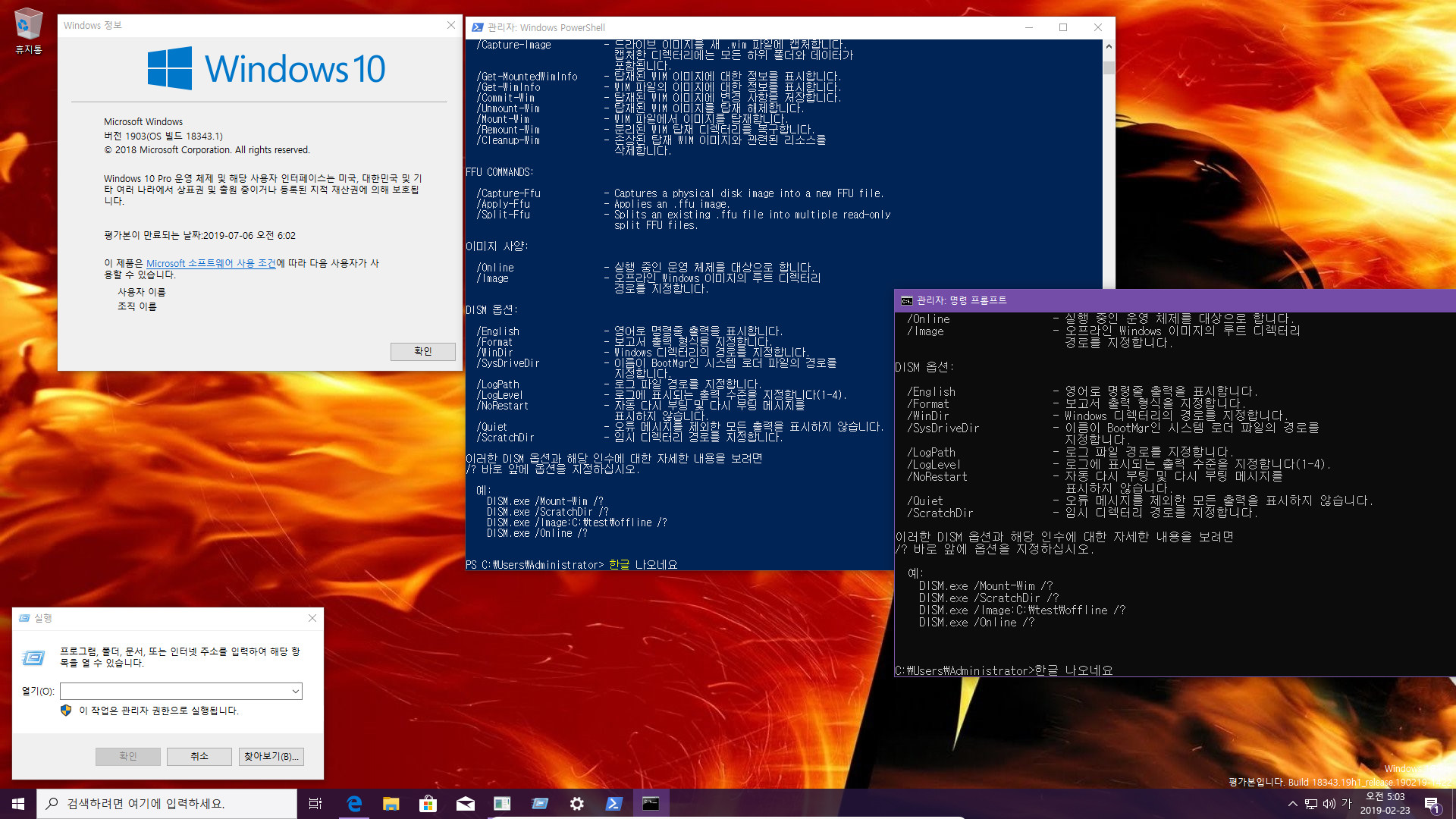
Task: Click '/Capture-Ffu' text in PowerShell
Action: [x=509, y=193]
